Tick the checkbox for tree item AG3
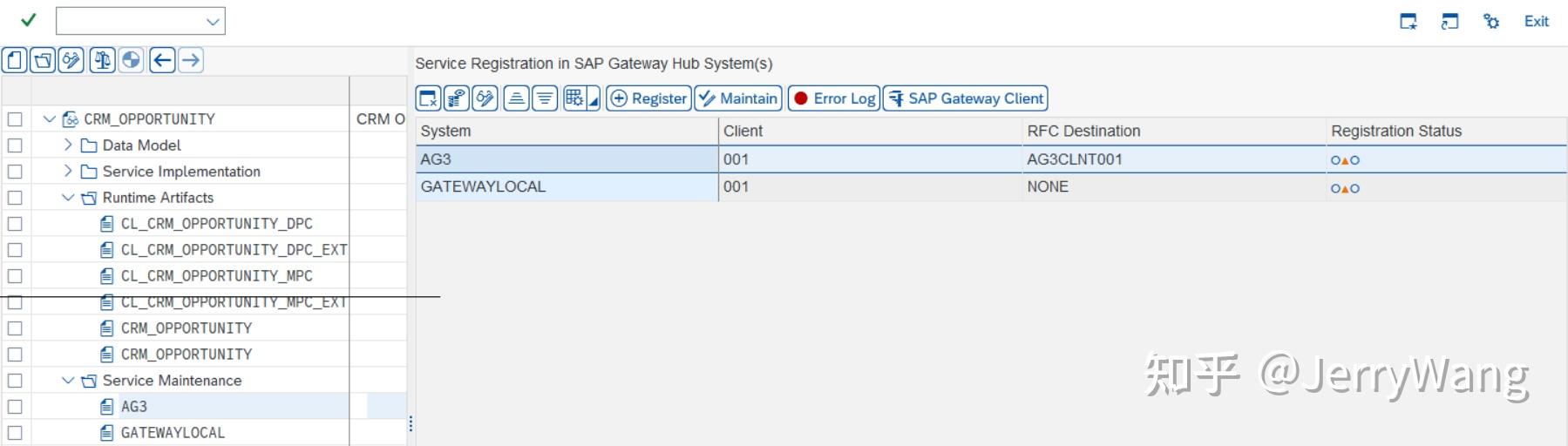The height and width of the screenshot is (446, 1568). (x=15, y=407)
